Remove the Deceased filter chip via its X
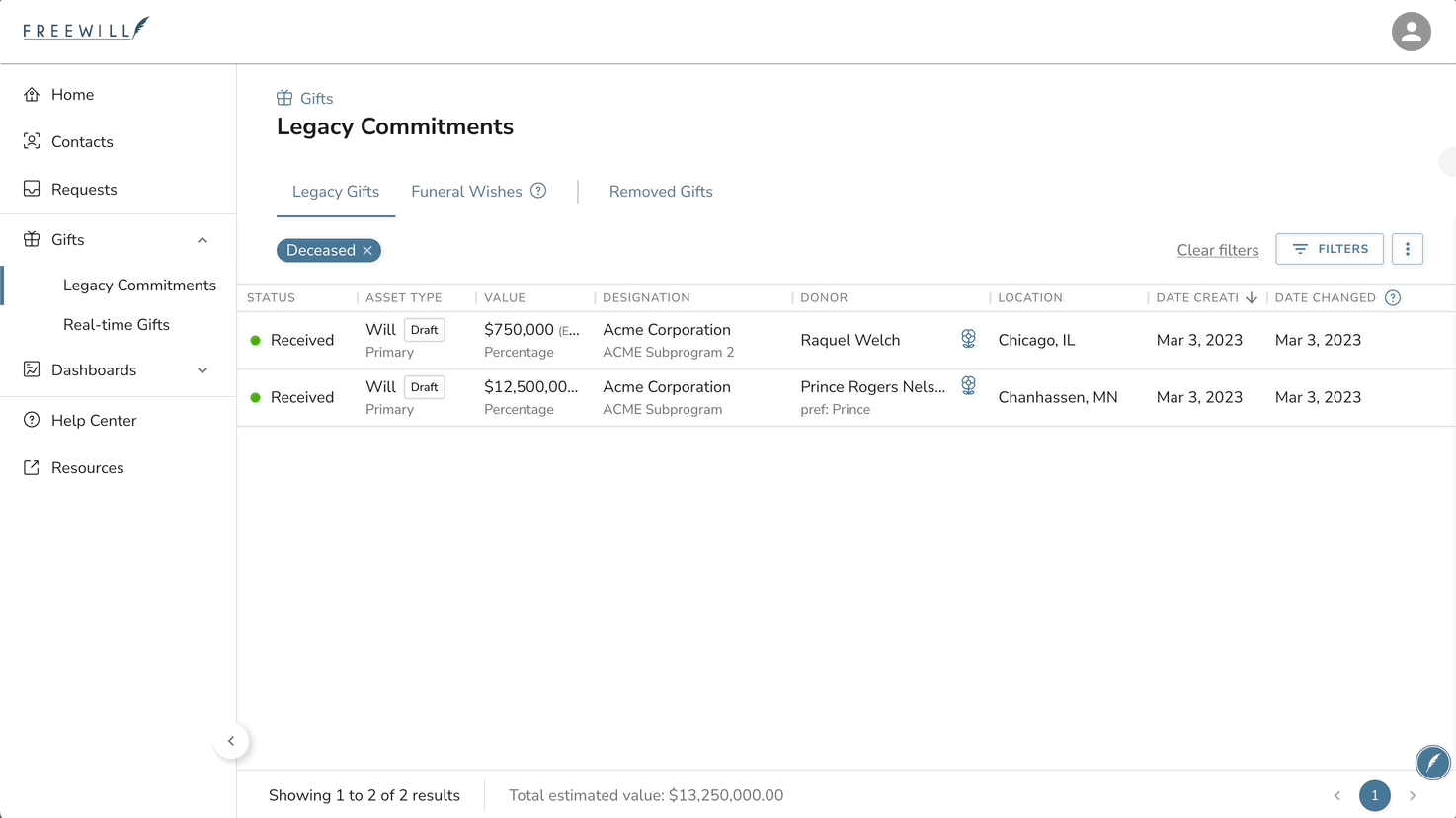 tap(367, 250)
